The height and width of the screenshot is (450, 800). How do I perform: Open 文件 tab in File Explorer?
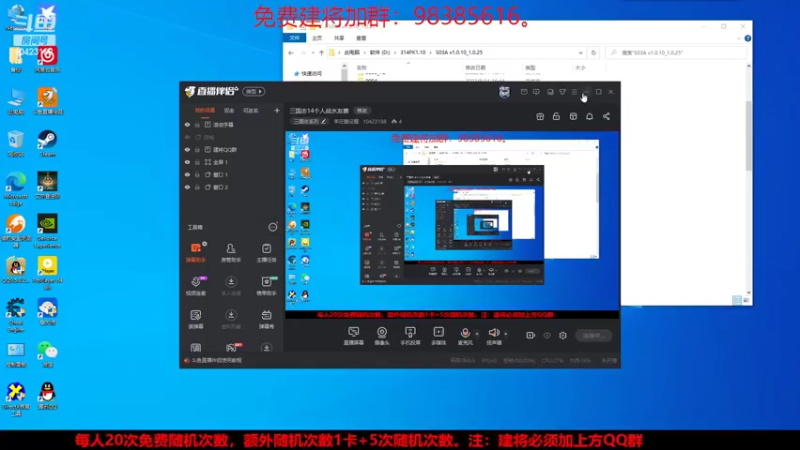294,38
